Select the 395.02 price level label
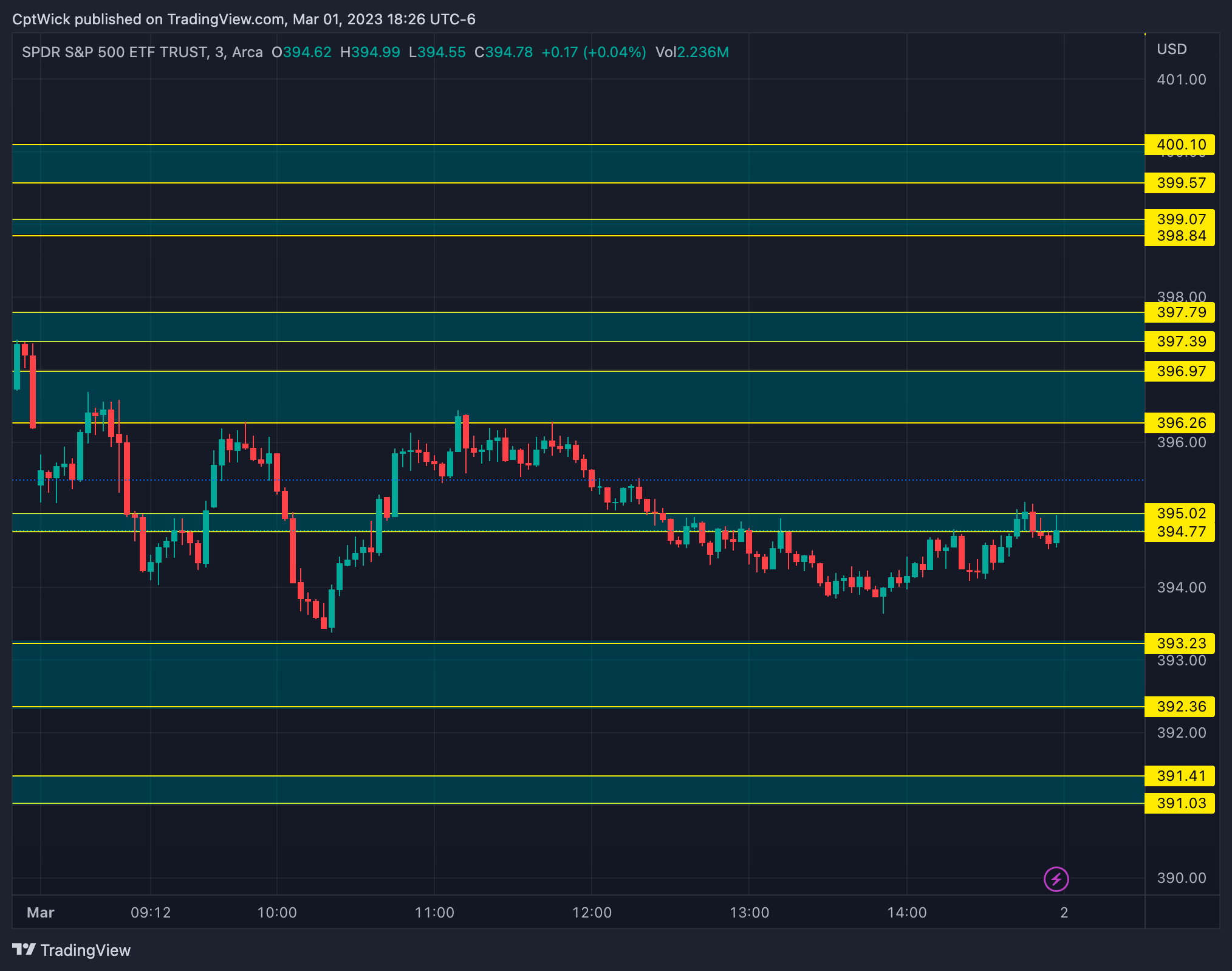Screen dimensions: 1232x971 click(1180, 513)
